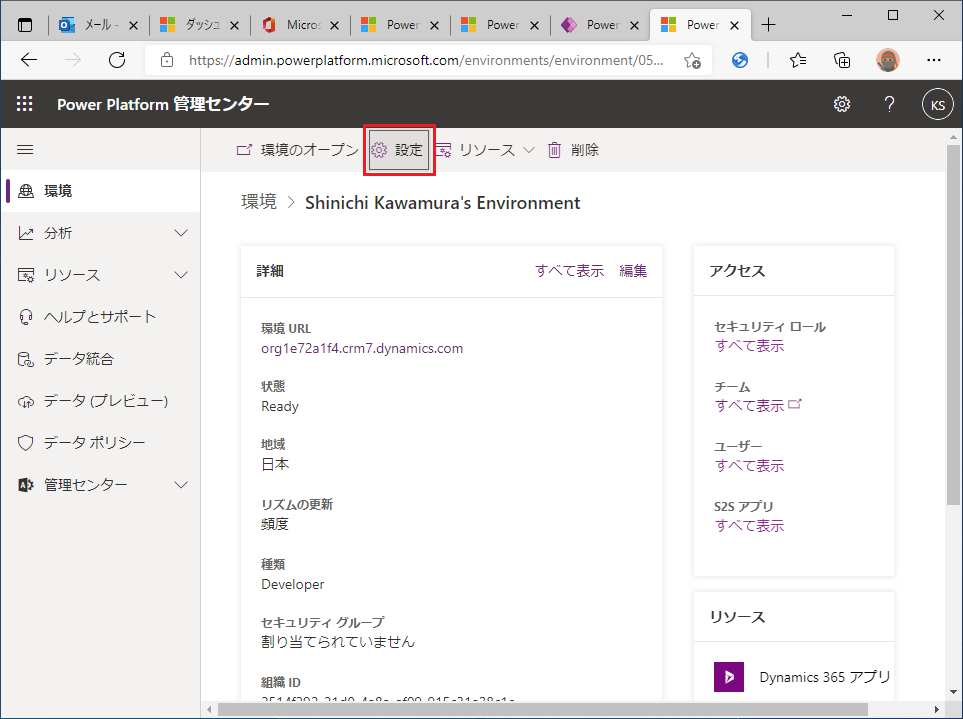
Task: Click the vertical scrollbar of the page
Action: tap(953, 326)
